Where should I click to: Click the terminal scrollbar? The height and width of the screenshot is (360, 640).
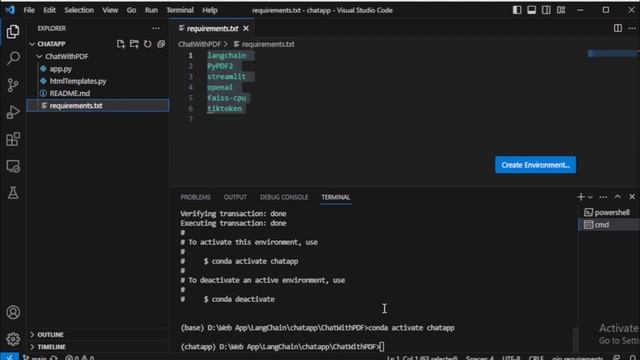click(575, 339)
